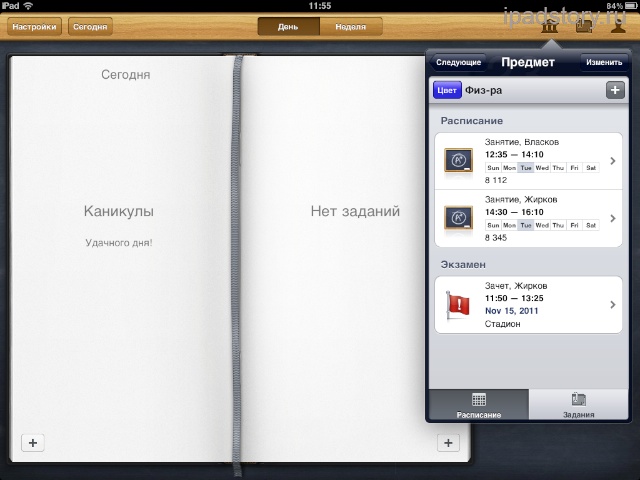Tap the Wi-Fi indicator in the status bar
The height and width of the screenshot is (480, 640).
(28, 6)
